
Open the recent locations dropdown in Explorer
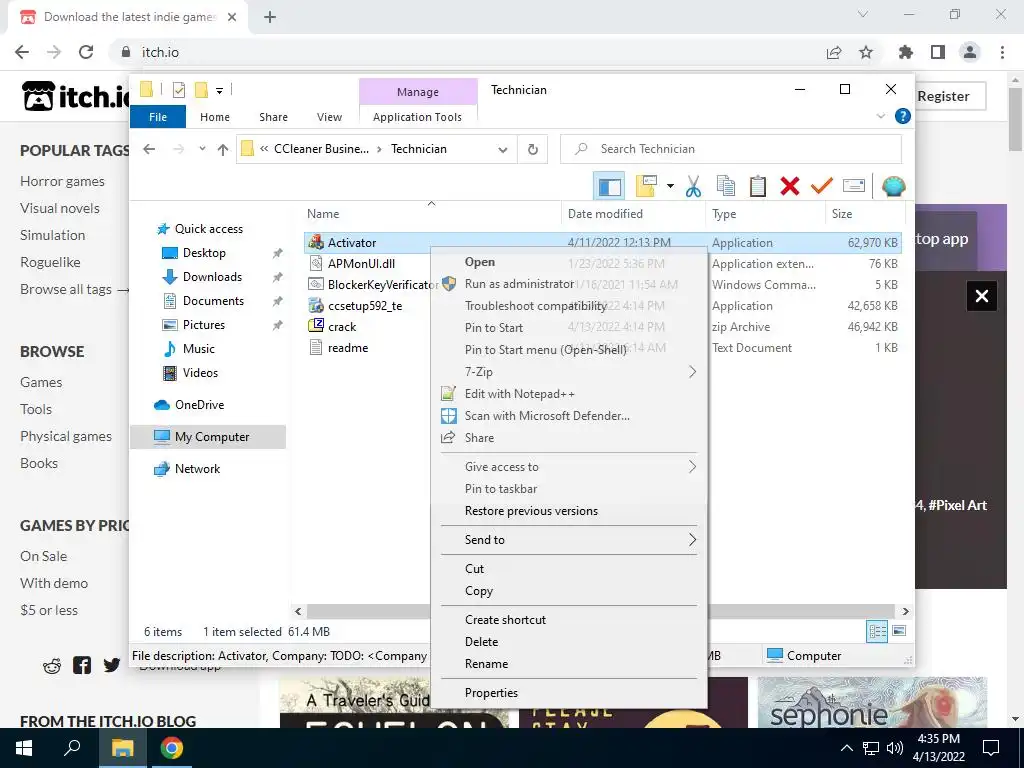tap(202, 150)
